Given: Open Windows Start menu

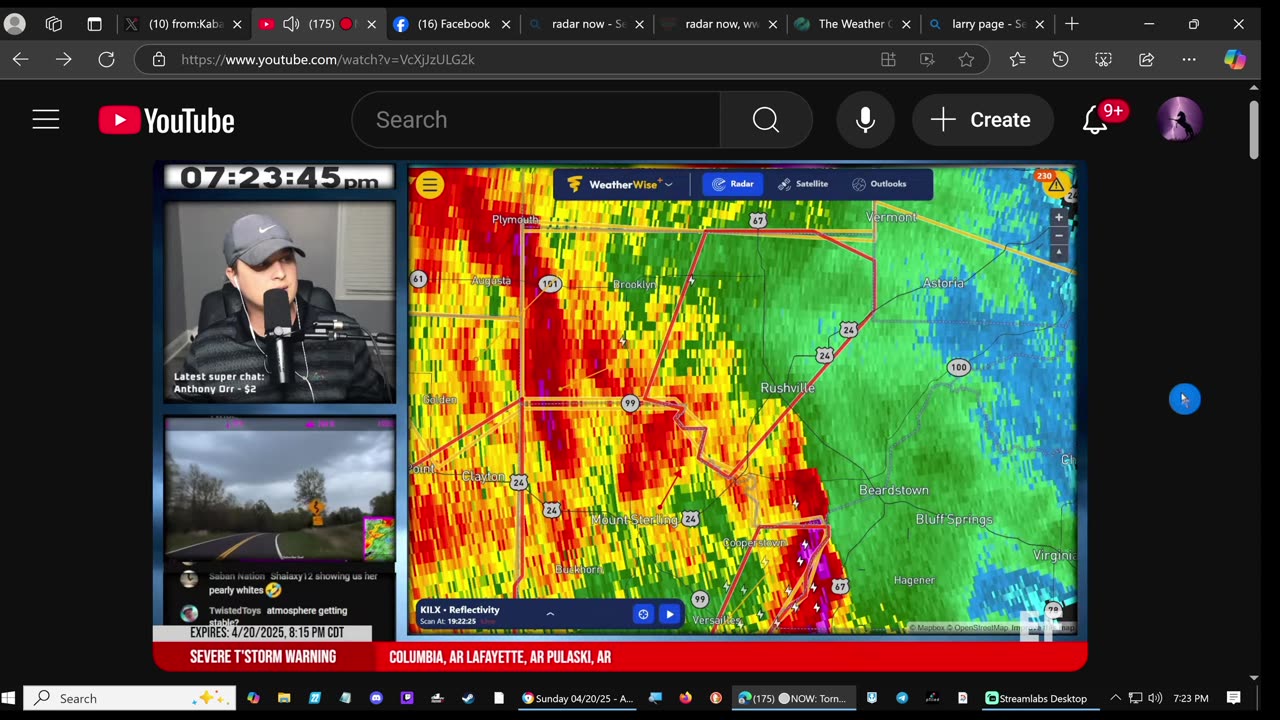Looking at the screenshot, I should tap(10, 698).
